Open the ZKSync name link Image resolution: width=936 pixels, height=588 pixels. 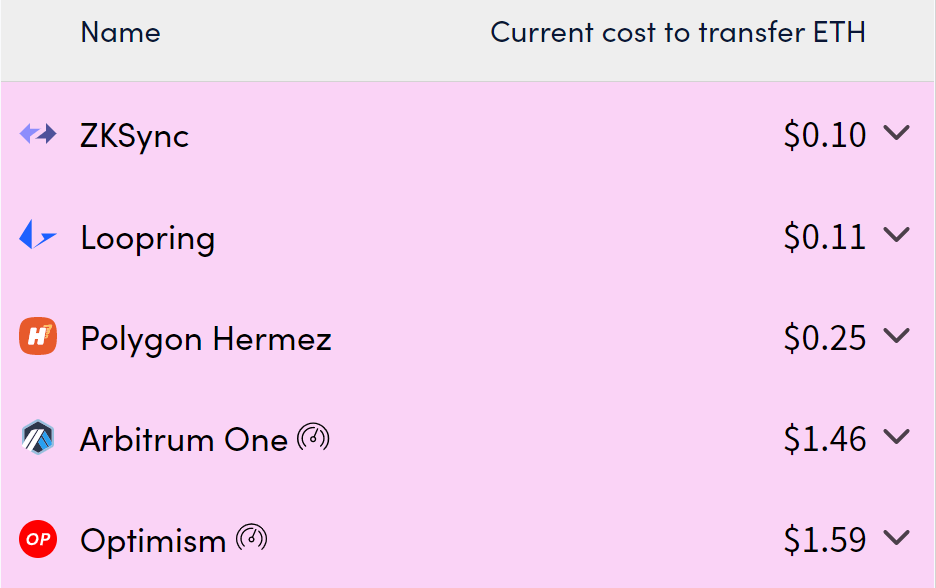(x=135, y=136)
